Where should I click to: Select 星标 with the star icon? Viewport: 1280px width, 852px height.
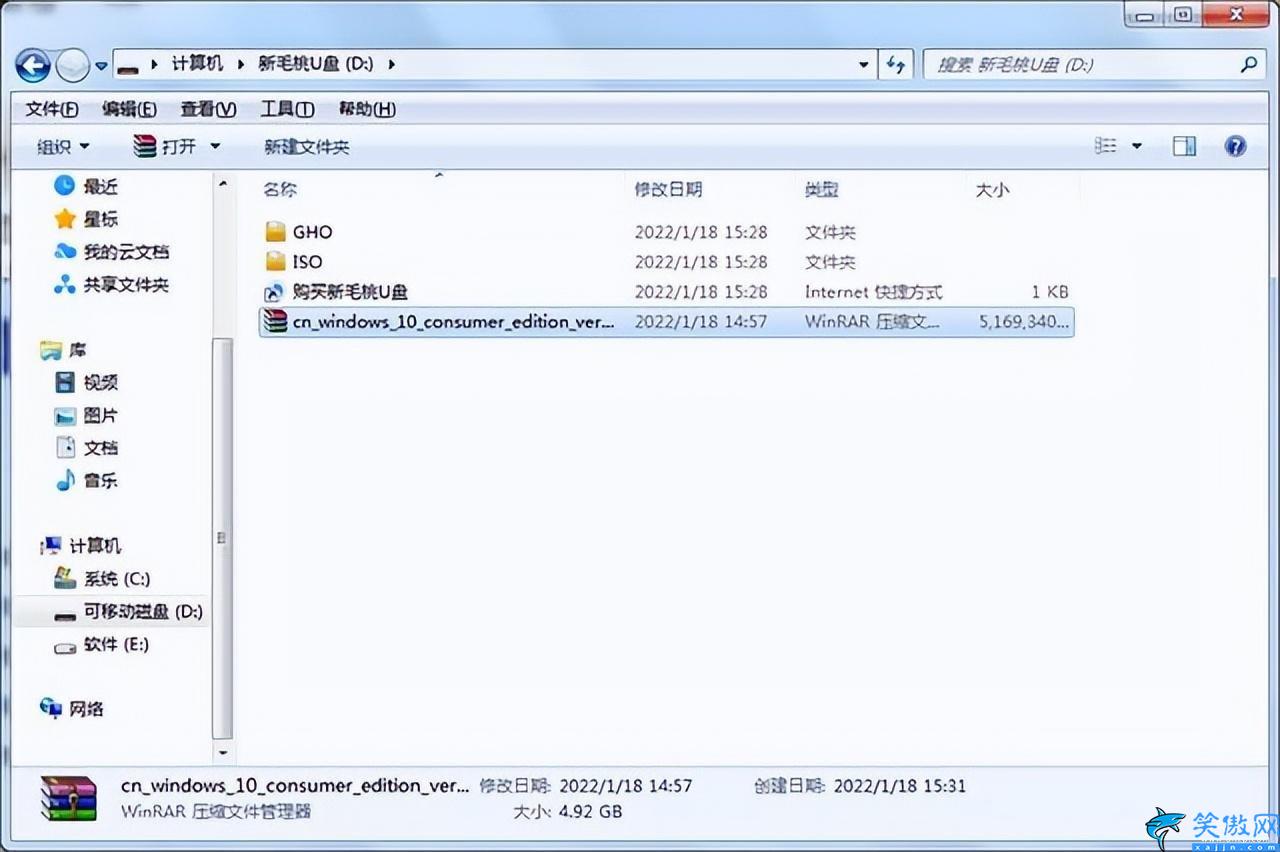click(86, 219)
